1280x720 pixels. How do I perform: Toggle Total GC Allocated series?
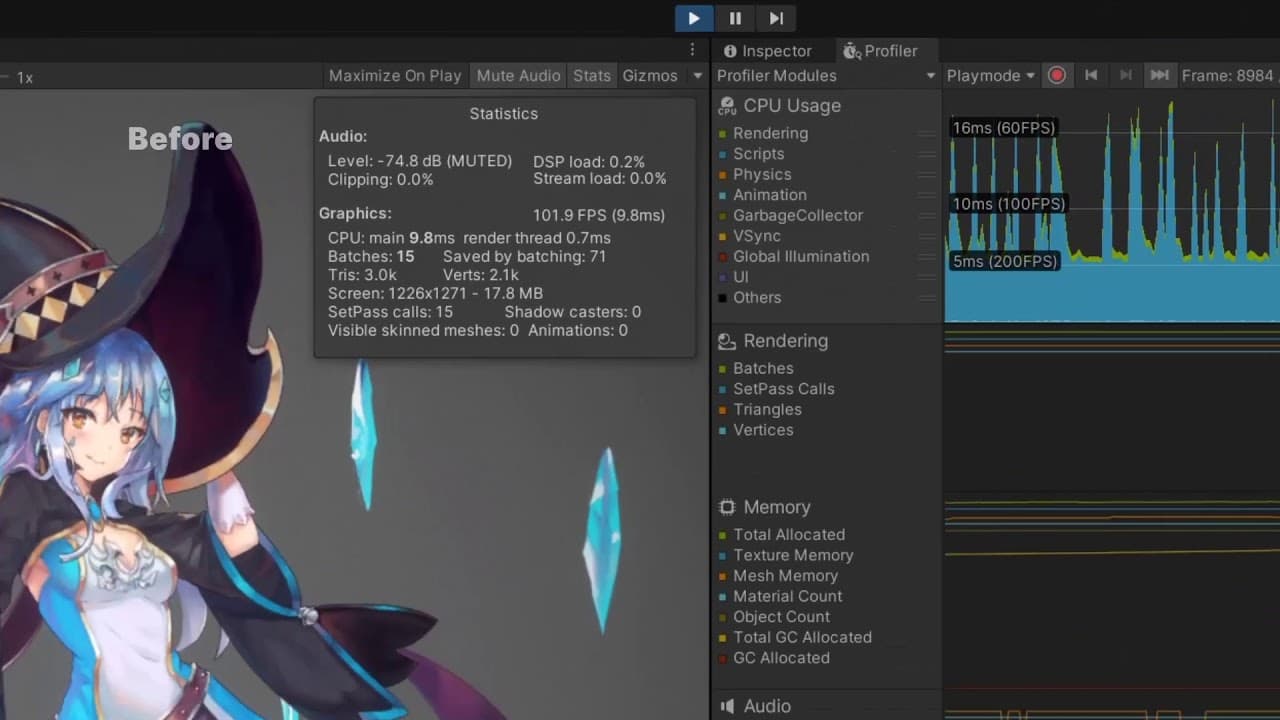tap(722, 638)
